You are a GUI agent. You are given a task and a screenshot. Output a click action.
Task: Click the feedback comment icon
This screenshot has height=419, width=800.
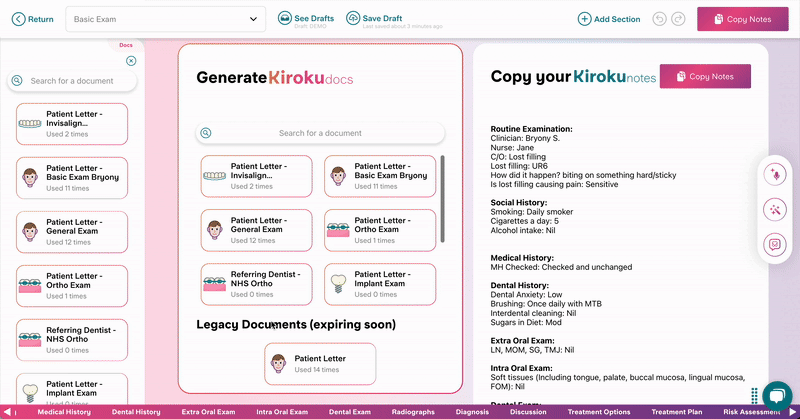[x=775, y=244]
